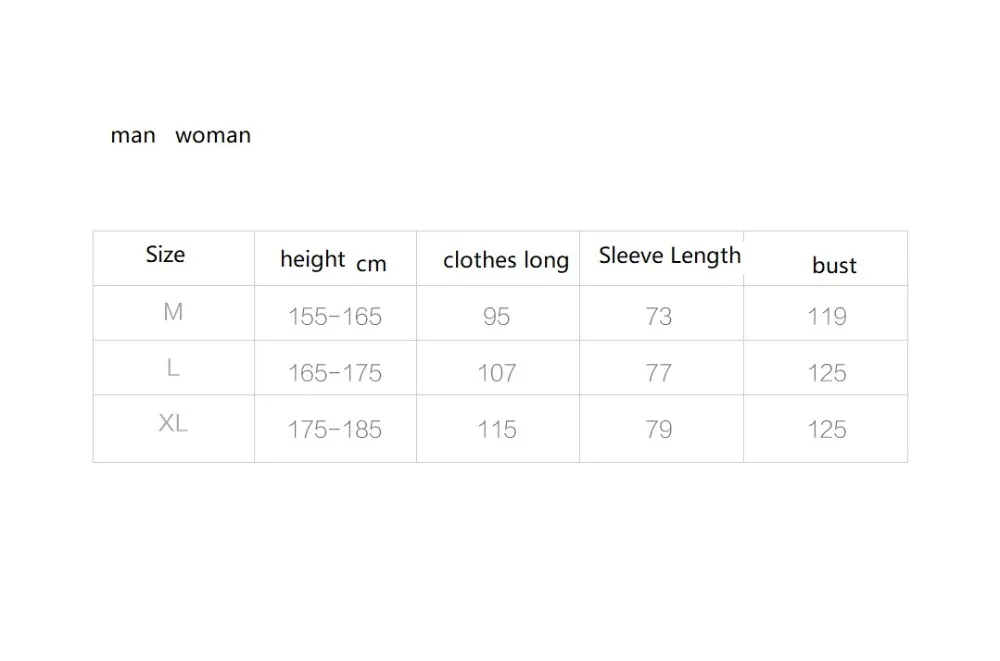Click the "Sleeve Length" column header

[669, 256]
